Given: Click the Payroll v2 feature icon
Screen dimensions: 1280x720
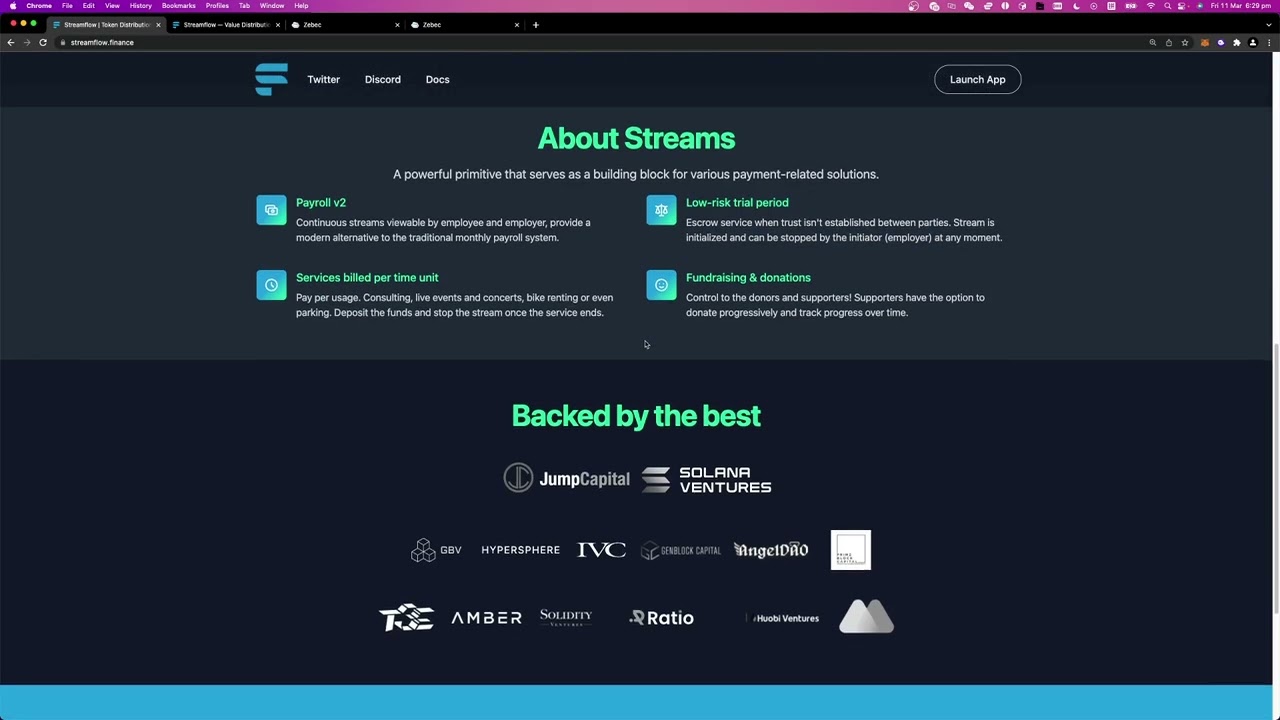Looking at the screenshot, I should 271,210.
